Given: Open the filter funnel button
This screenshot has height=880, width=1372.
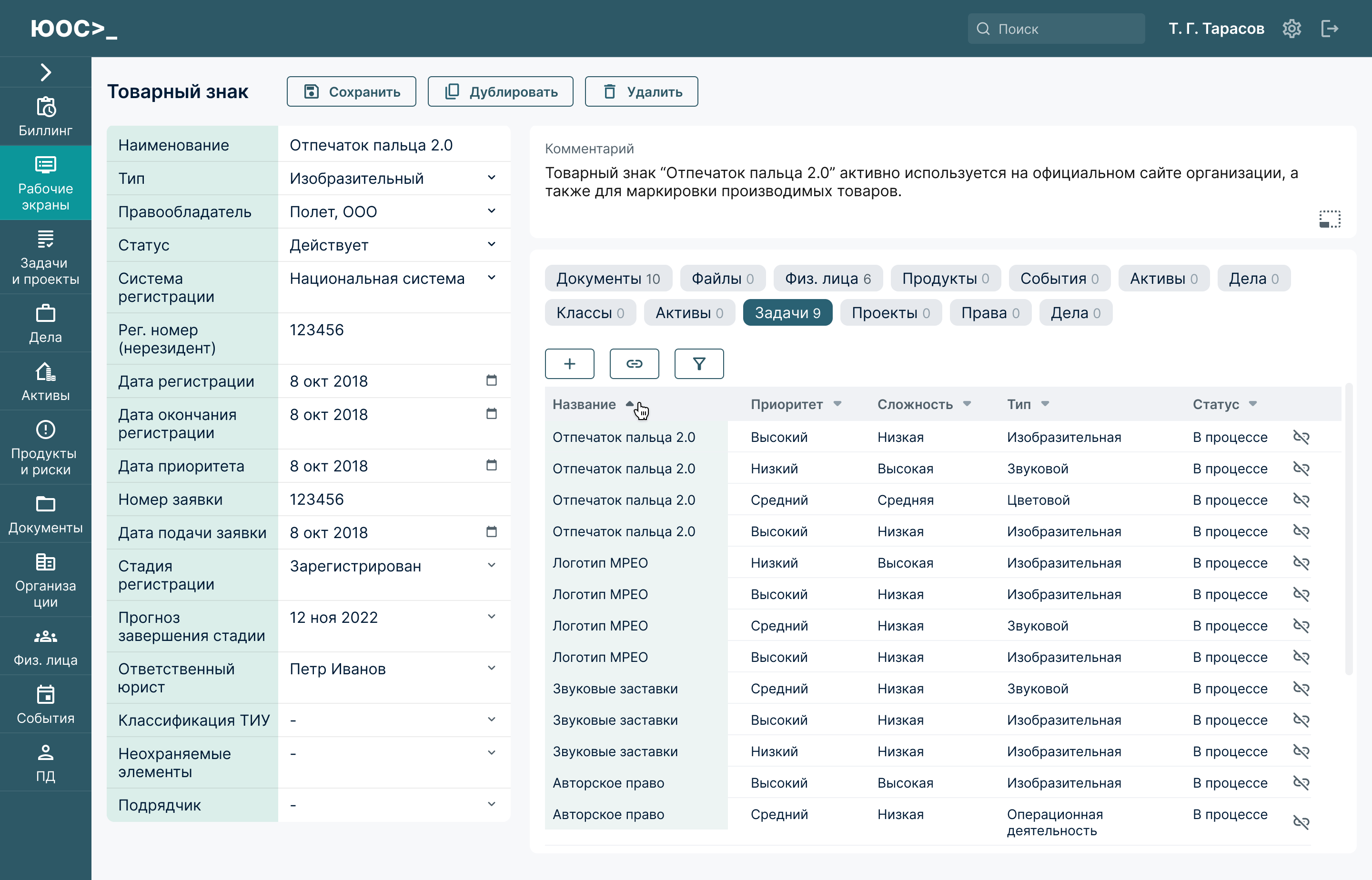Looking at the screenshot, I should coord(698,364).
